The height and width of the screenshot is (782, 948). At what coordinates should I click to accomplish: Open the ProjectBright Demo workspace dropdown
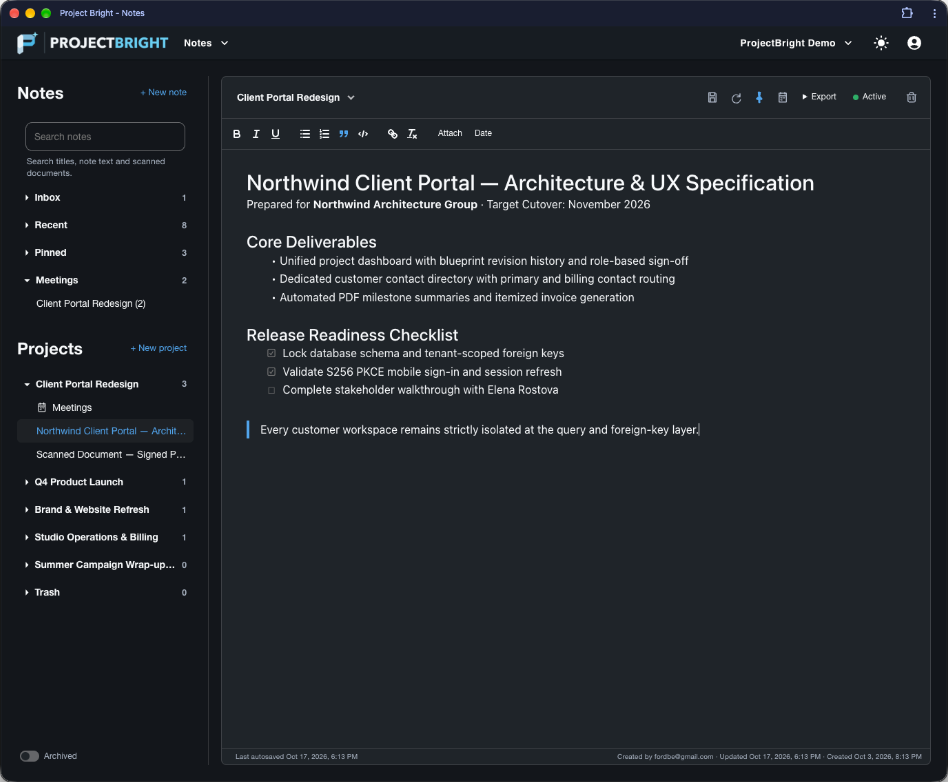coord(796,43)
